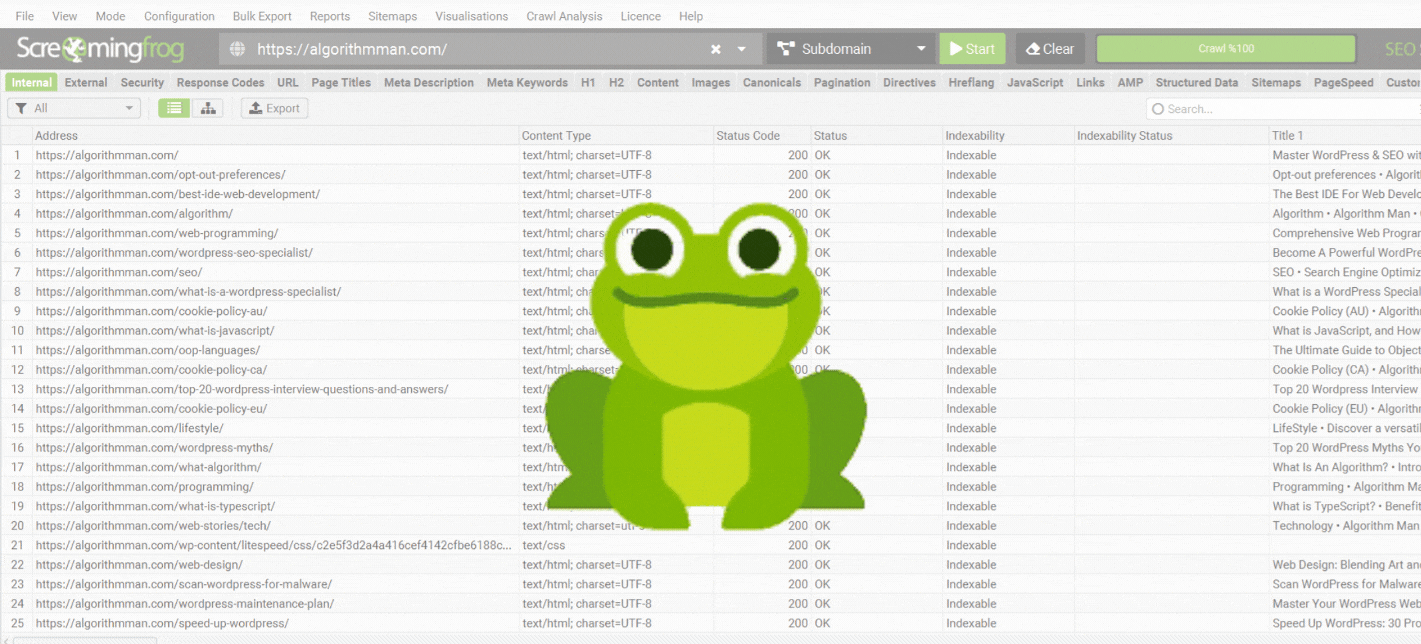Select the Structured Data tab
This screenshot has width=1421, height=644.
(x=1197, y=83)
